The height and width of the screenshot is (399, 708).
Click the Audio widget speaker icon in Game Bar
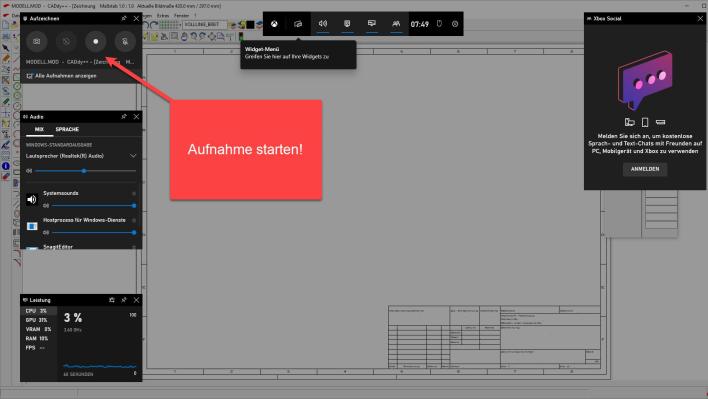coord(323,23)
